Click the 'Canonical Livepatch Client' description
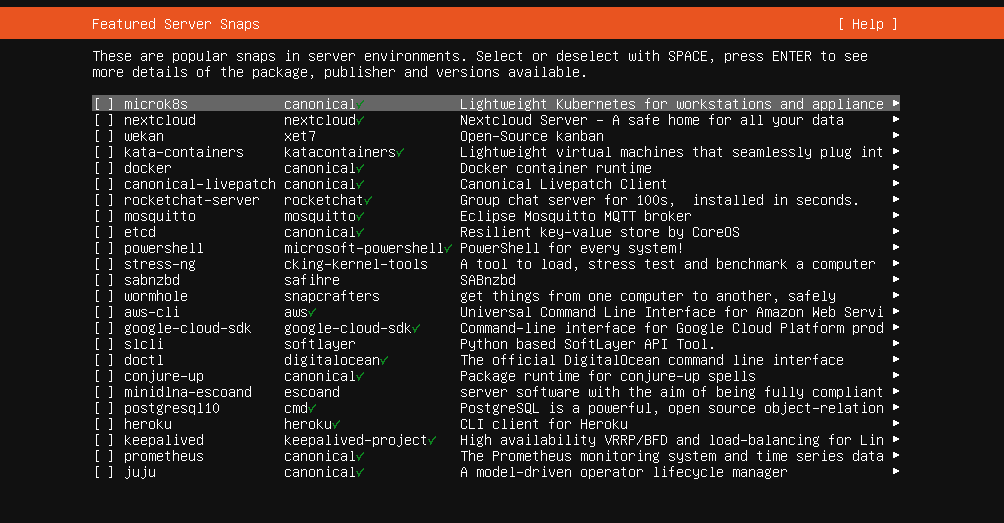The image size is (1004, 523). click(563, 184)
